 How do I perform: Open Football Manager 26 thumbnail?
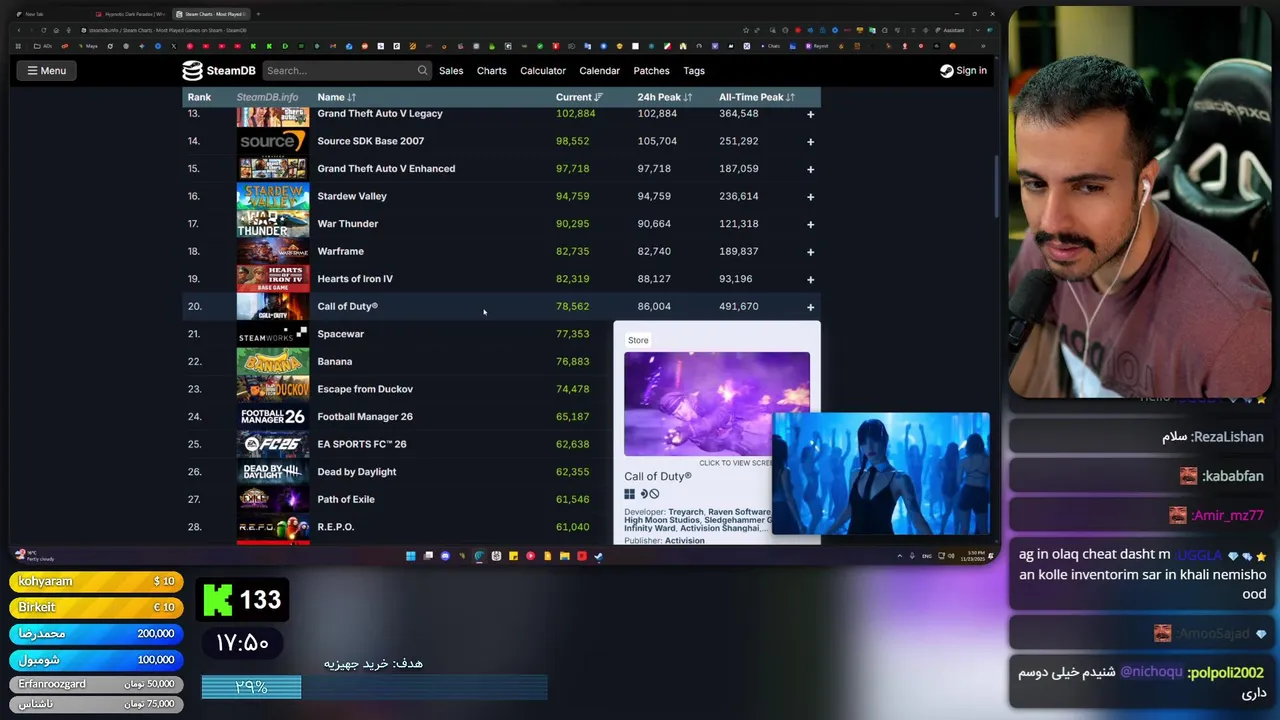tap(273, 416)
